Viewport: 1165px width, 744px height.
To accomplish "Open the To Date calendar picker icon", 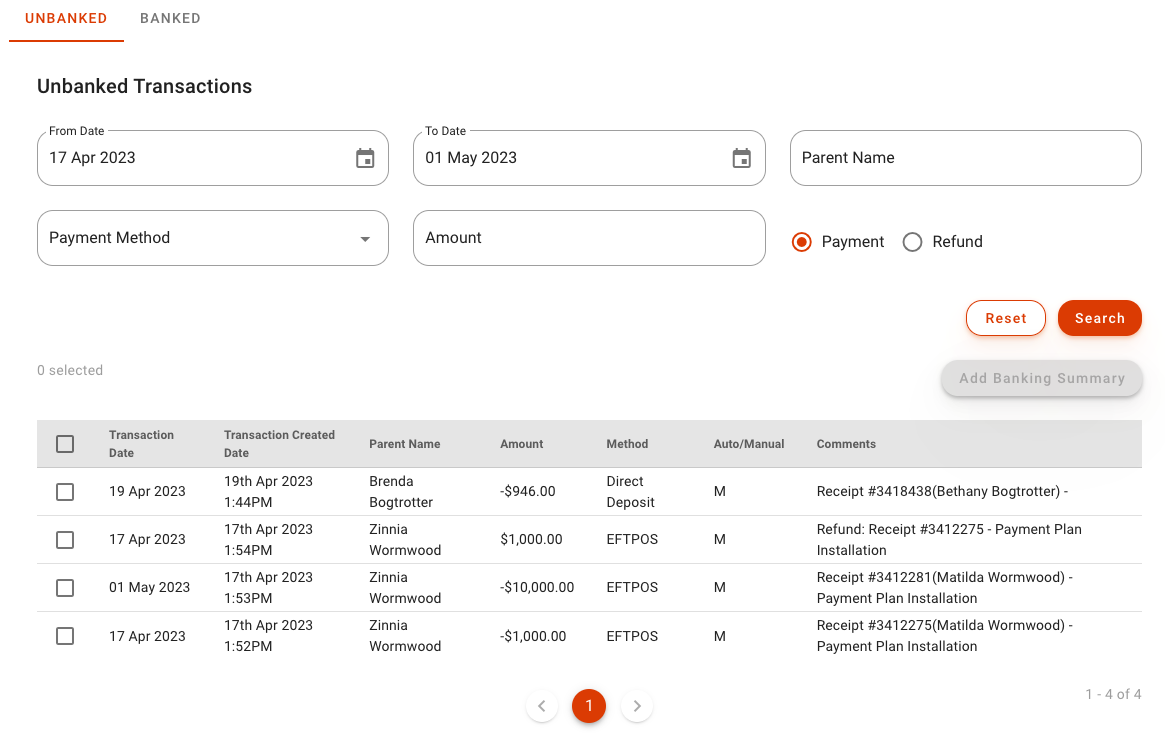I will [x=741, y=158].
